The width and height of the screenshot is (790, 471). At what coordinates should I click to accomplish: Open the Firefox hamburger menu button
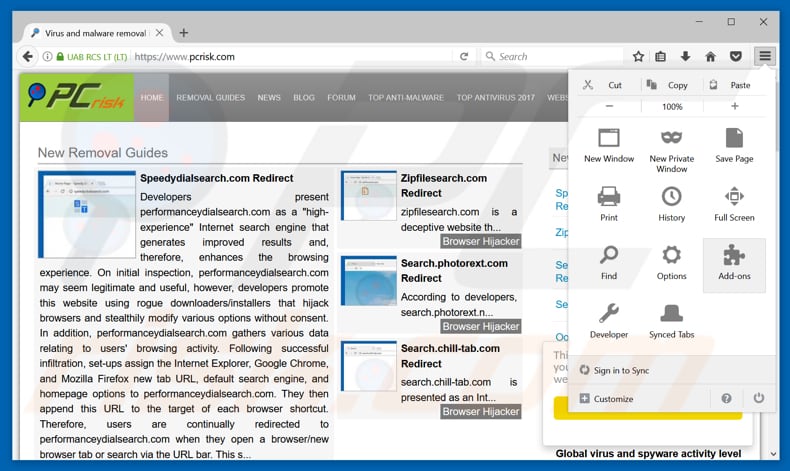(765, 56)
